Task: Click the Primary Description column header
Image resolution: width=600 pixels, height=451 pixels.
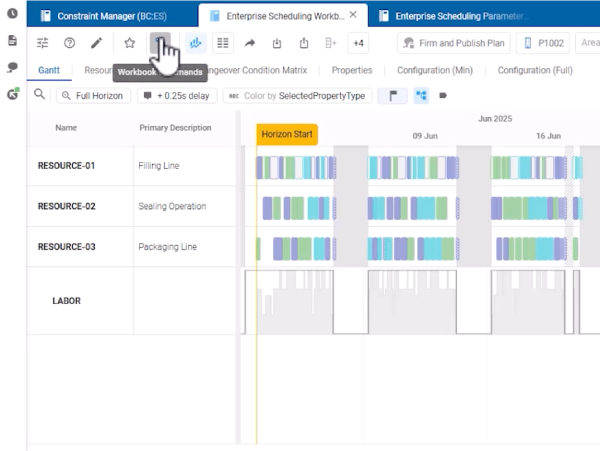Action: click(x=175, y=128)
